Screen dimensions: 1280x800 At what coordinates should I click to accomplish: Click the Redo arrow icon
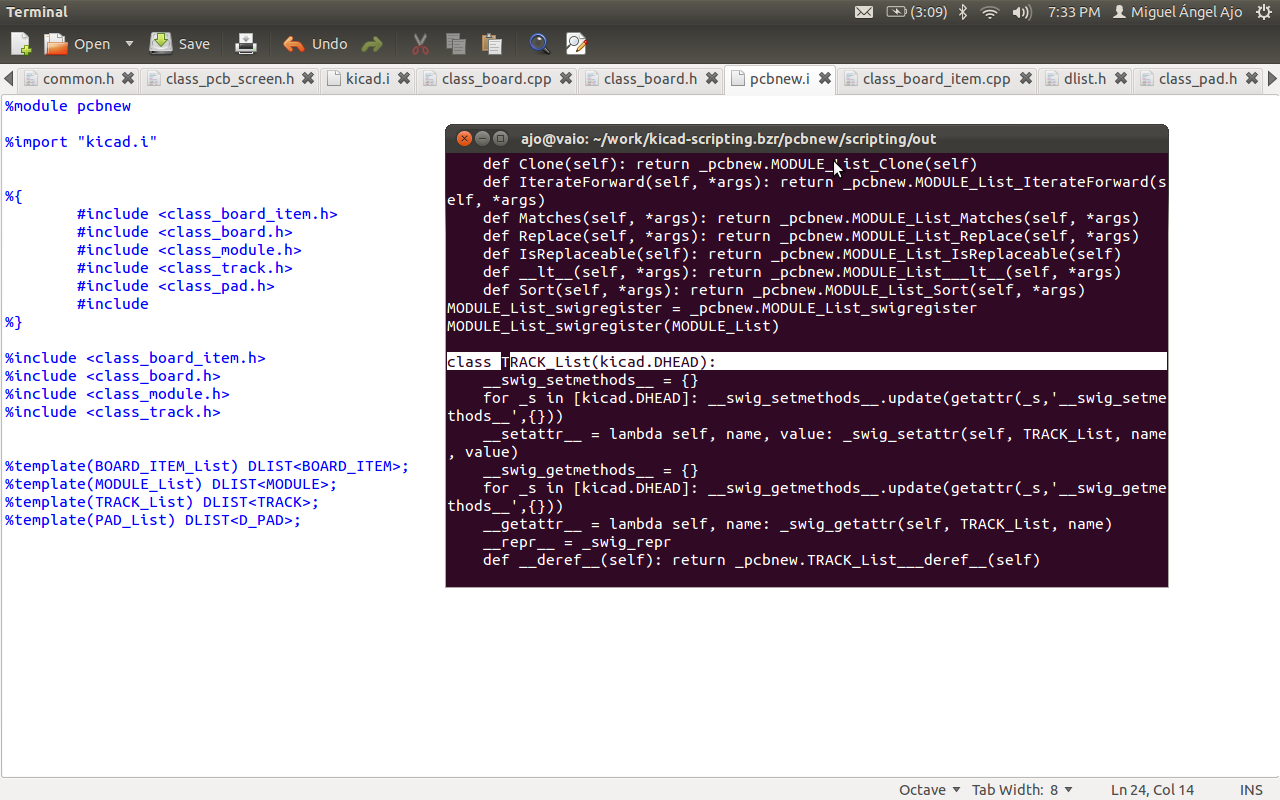pos(372,44)
